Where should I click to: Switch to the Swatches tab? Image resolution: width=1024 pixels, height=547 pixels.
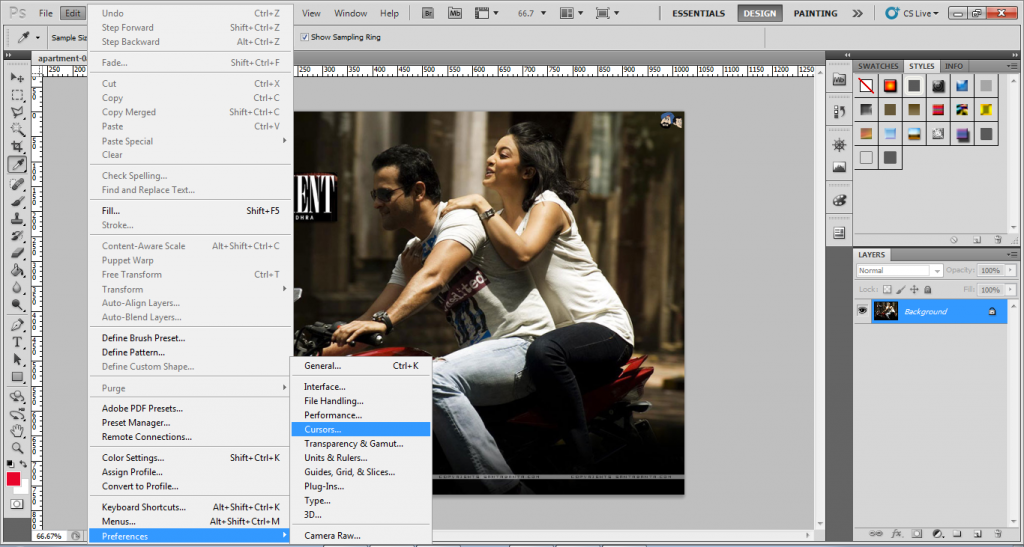pos(878,66)
